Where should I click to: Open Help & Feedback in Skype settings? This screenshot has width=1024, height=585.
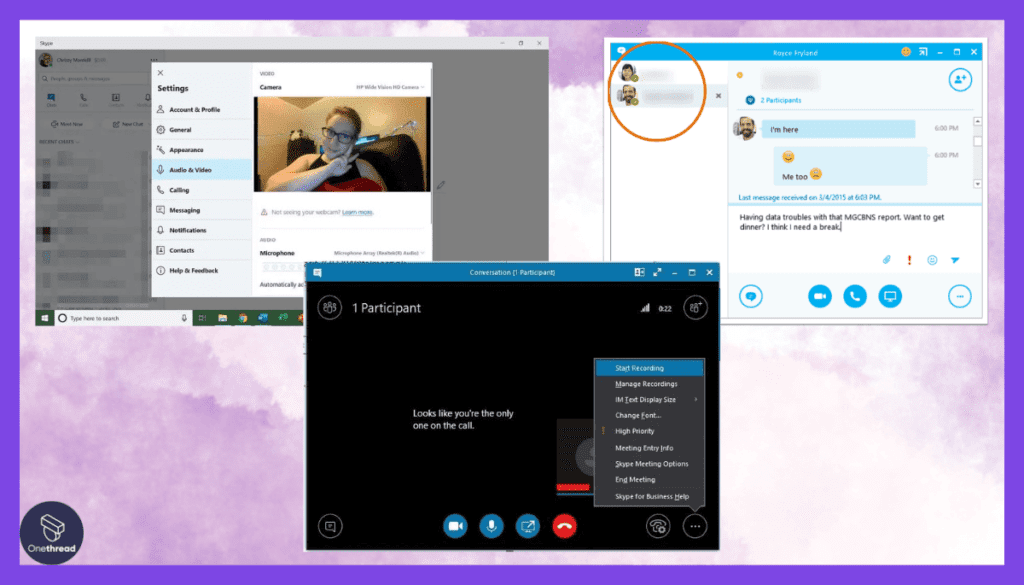pos(202,270)
